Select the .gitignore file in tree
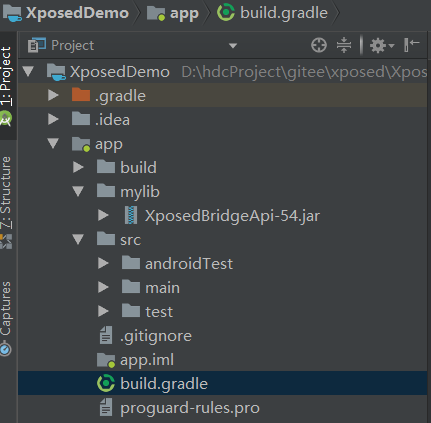 [x=156, y=336]
